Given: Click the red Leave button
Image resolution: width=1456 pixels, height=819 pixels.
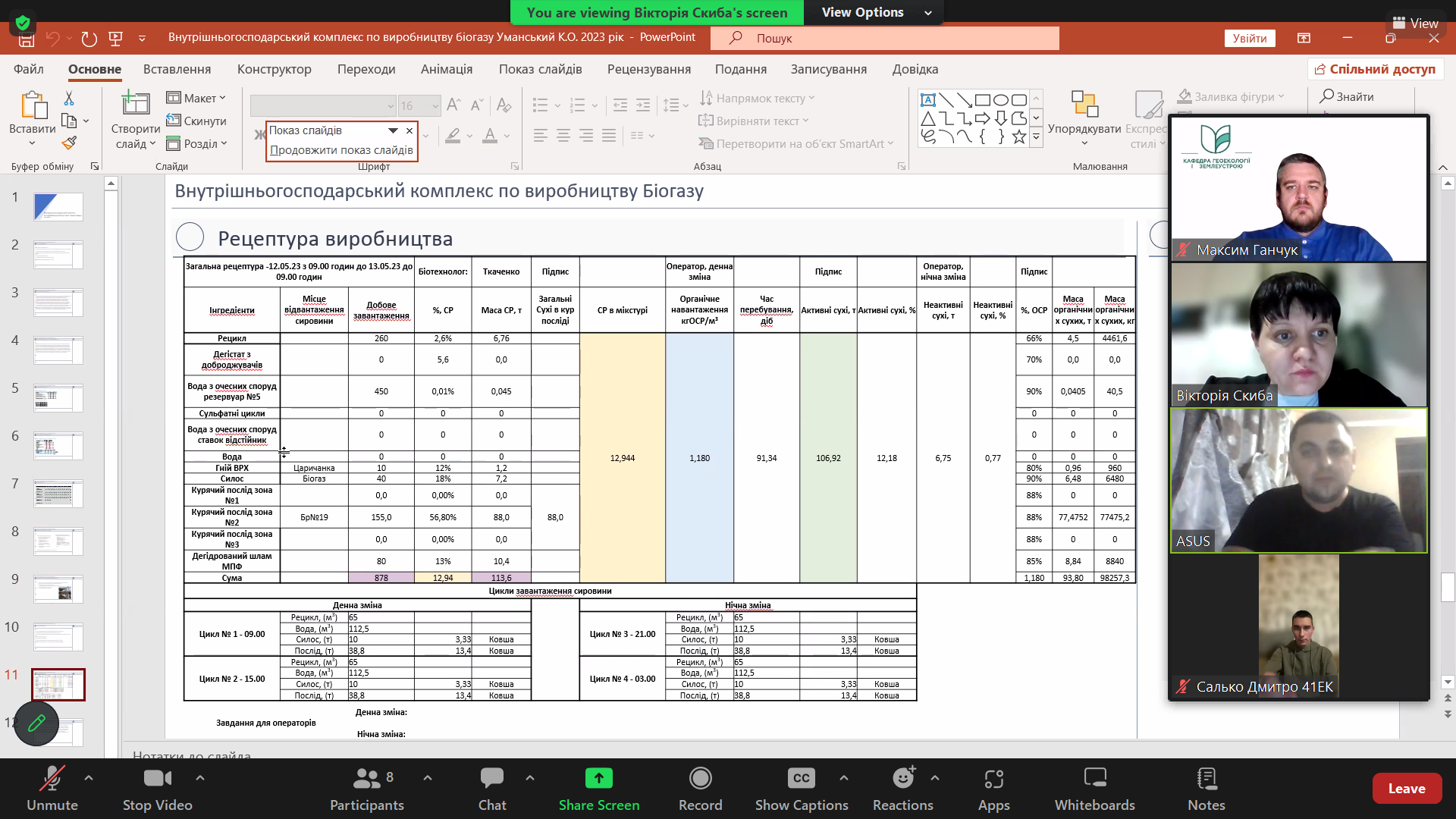Looking at the screenshot, I should 1406,789.
